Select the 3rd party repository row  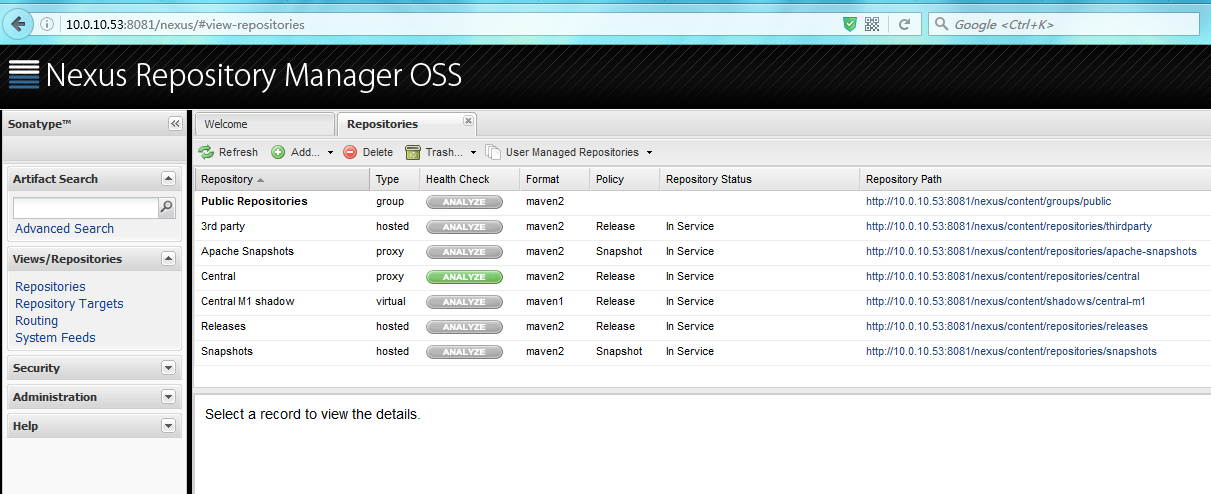pyautogui.click(x=703, y=227)
